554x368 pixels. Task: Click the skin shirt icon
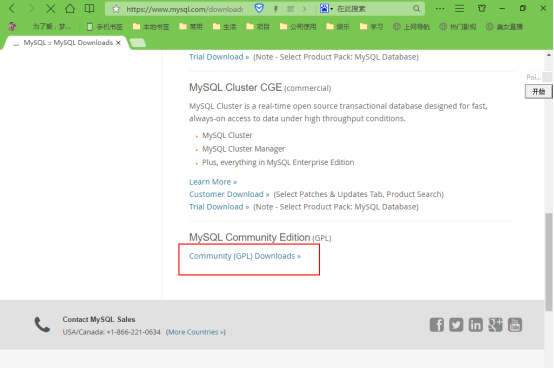click(482, 8)
